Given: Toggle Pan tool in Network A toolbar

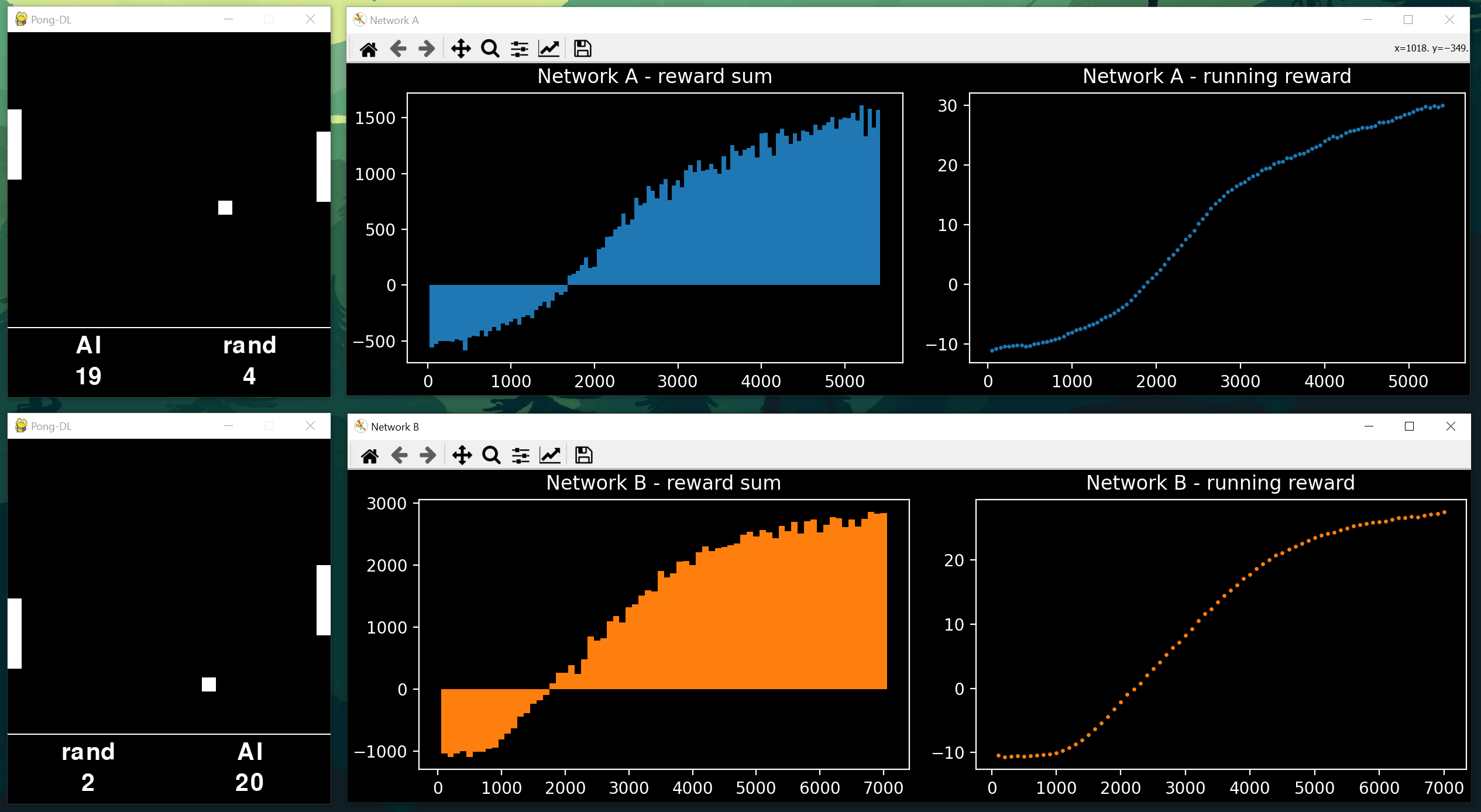Looking at the screenshot, I should pyautogui.click(x=461, y=49).
